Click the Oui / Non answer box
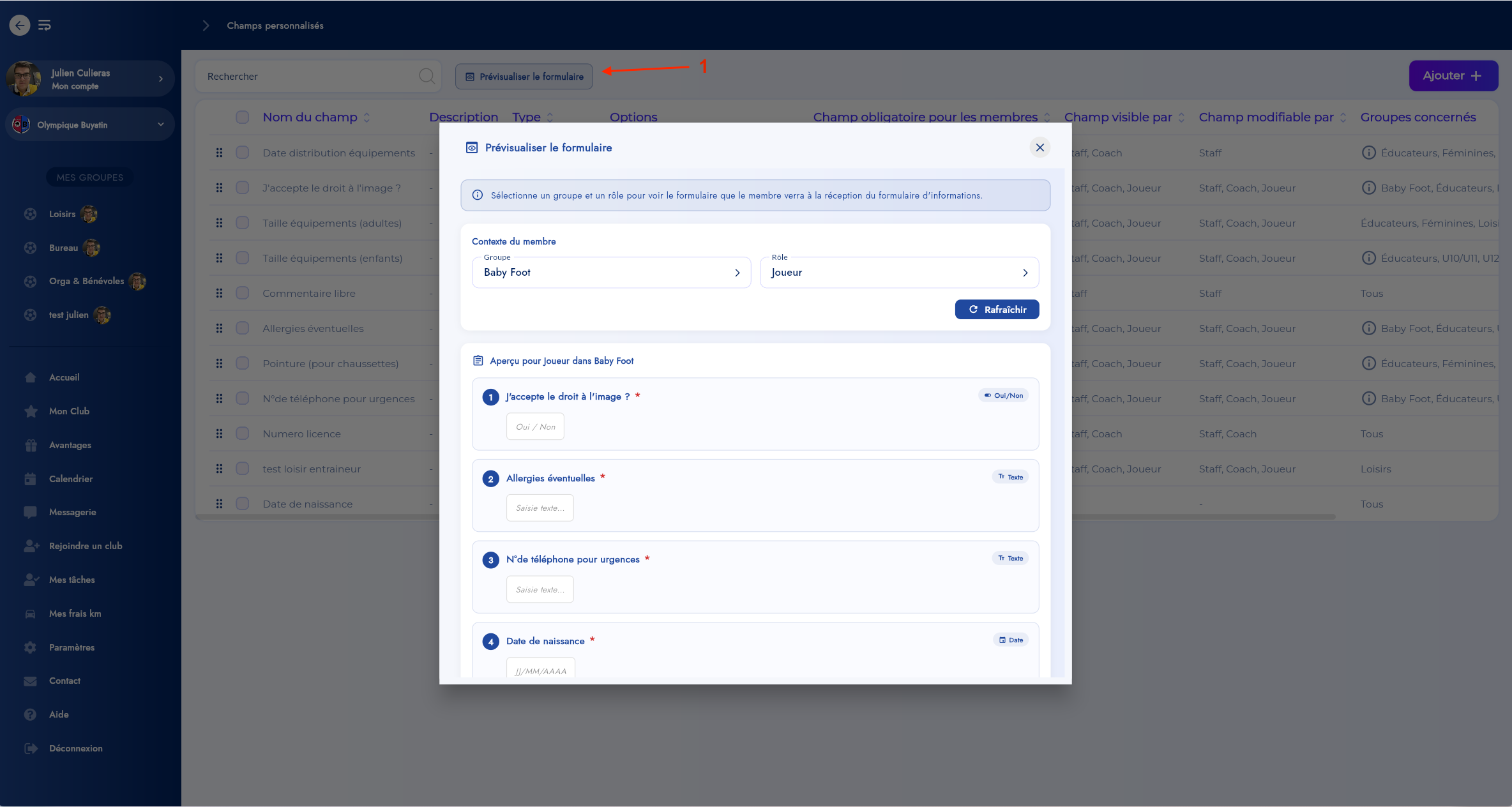The image size is (1512, 807). (x=535, y=426)
